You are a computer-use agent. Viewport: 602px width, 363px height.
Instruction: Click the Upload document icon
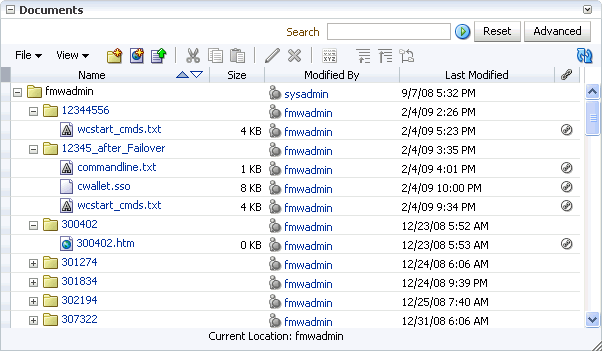(x=159, y=56)
